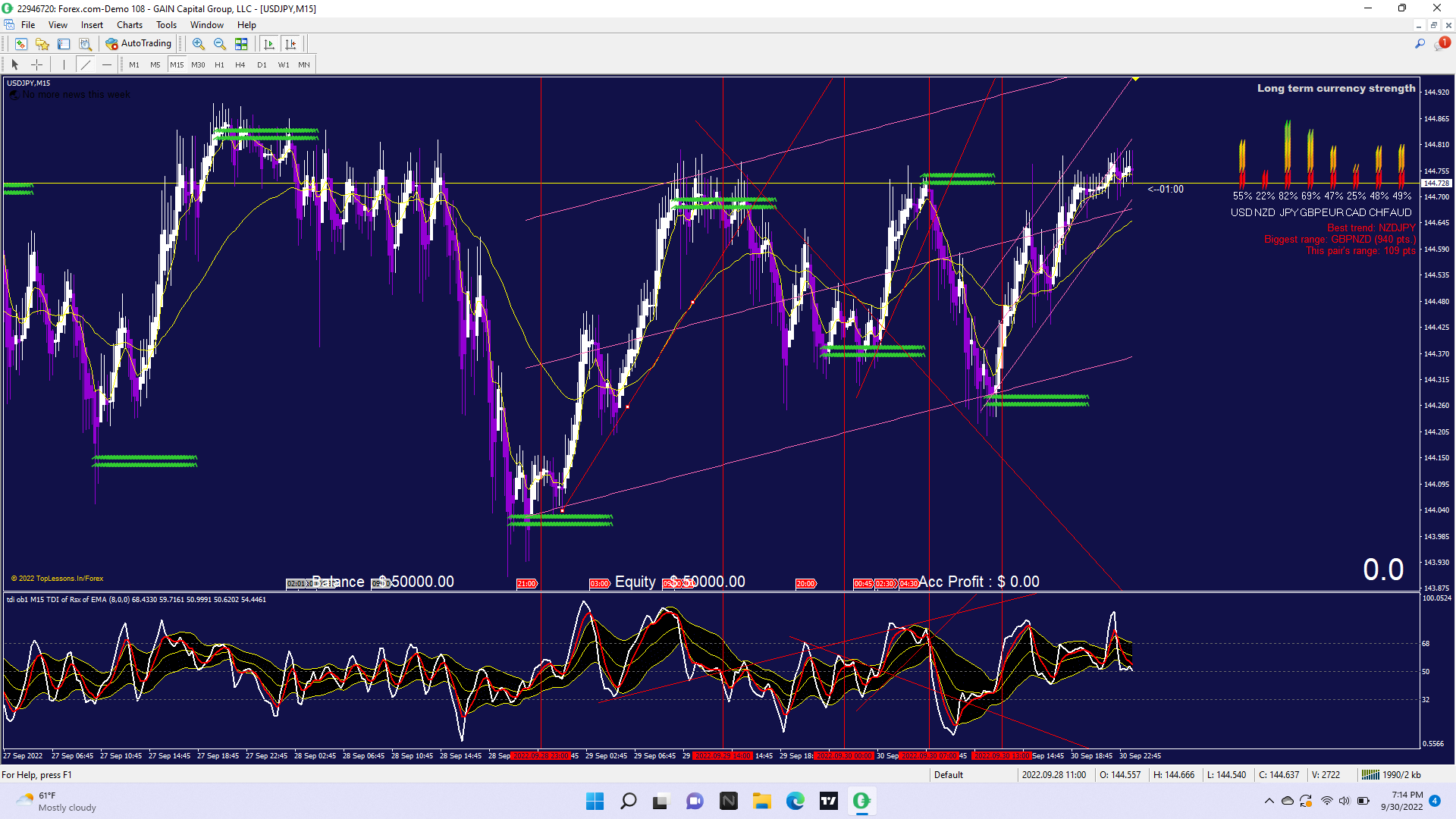Click the Zoom Out magnifier icon
The height and width of the screenshot is (819, 1456).
[219, 44]
